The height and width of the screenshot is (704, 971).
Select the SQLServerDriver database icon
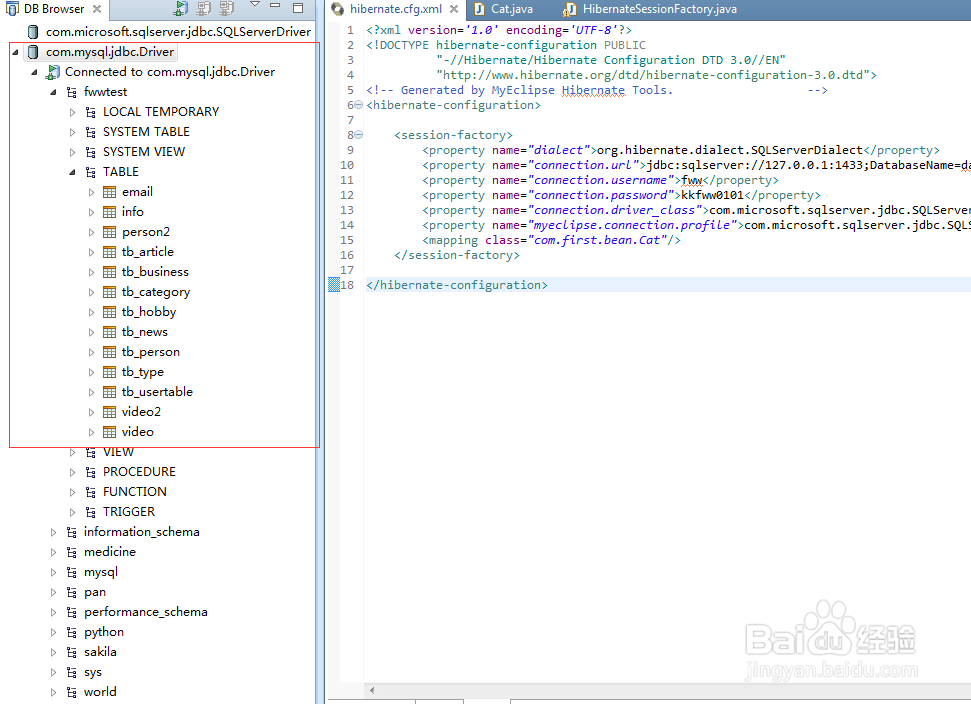point(33,32)
